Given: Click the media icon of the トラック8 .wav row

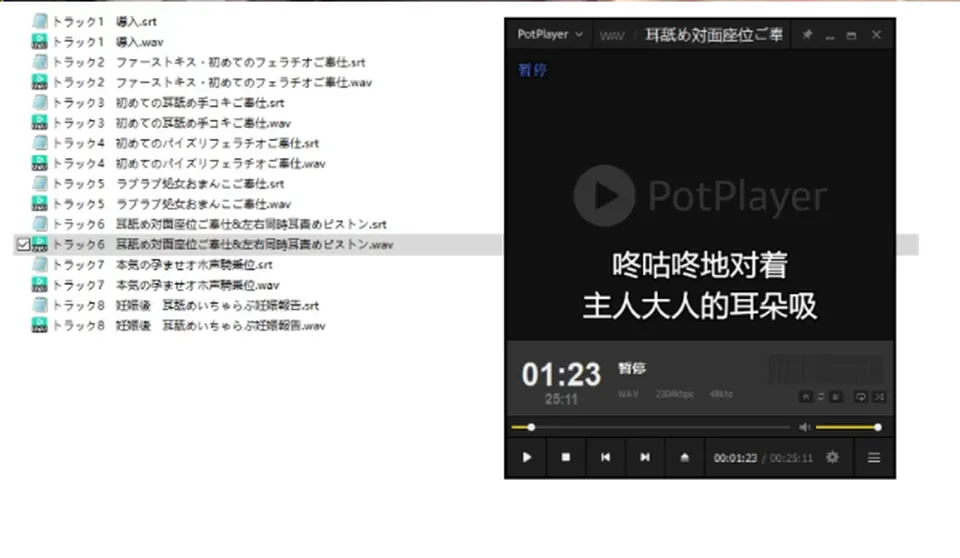Looking at the screenshot, I should click(40, 325).
